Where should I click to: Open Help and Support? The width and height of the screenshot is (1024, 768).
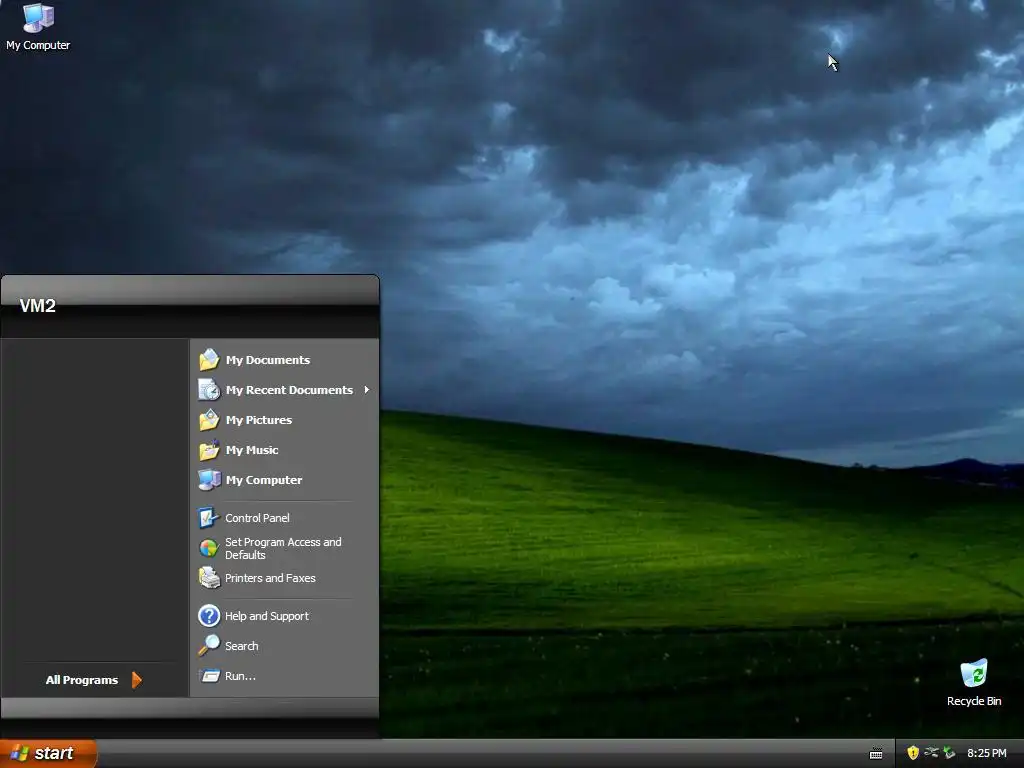285,616
